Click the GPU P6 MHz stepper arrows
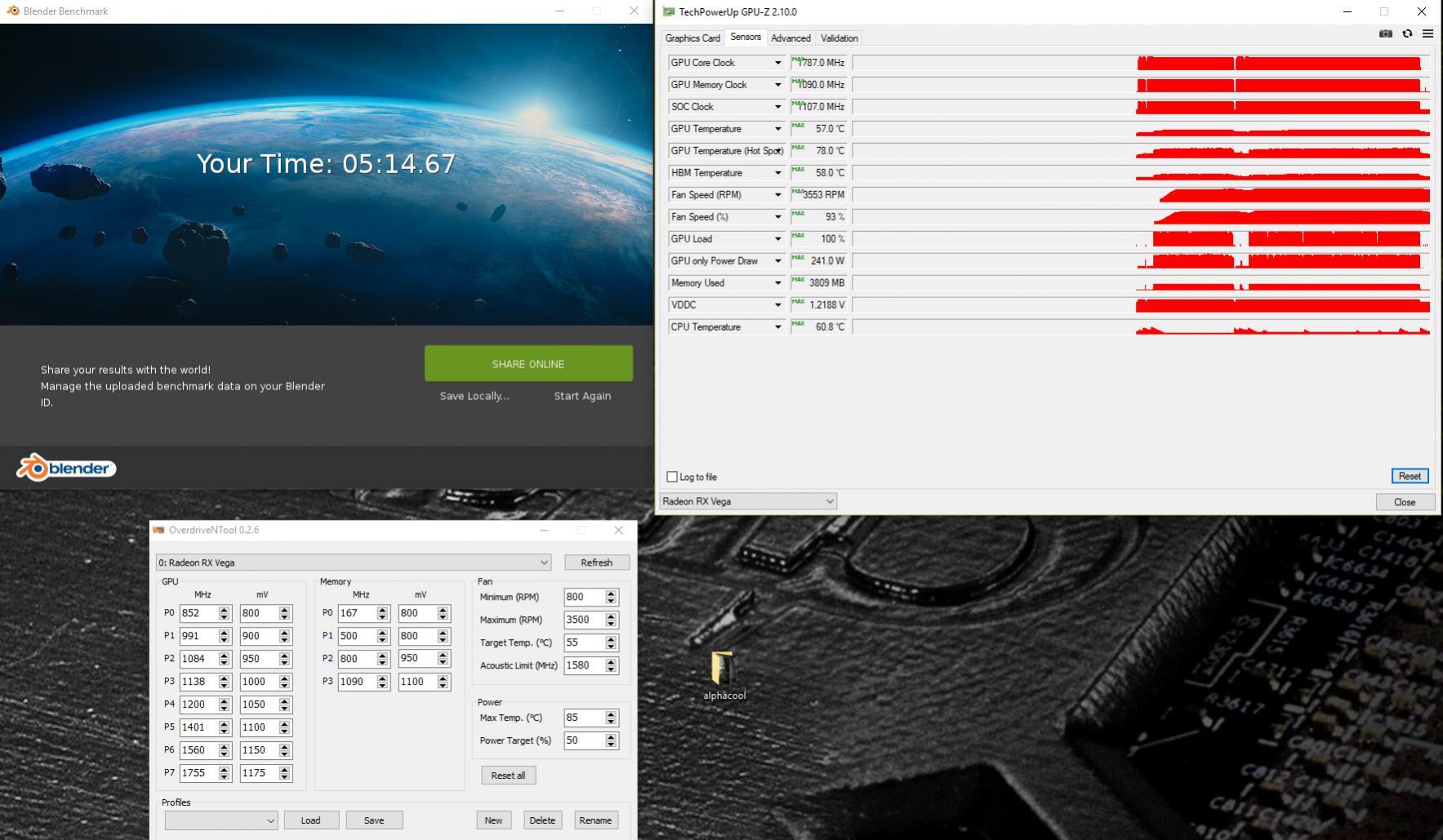Screen dimensions: 1443x840 224,750
